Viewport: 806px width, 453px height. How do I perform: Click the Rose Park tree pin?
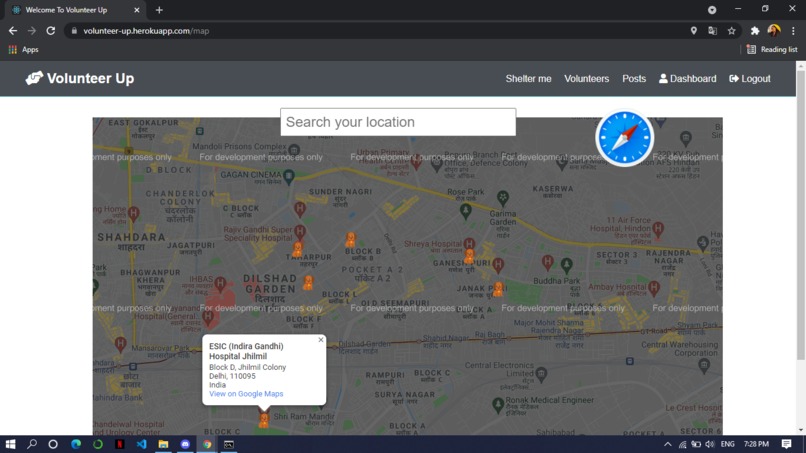[466, 211]
